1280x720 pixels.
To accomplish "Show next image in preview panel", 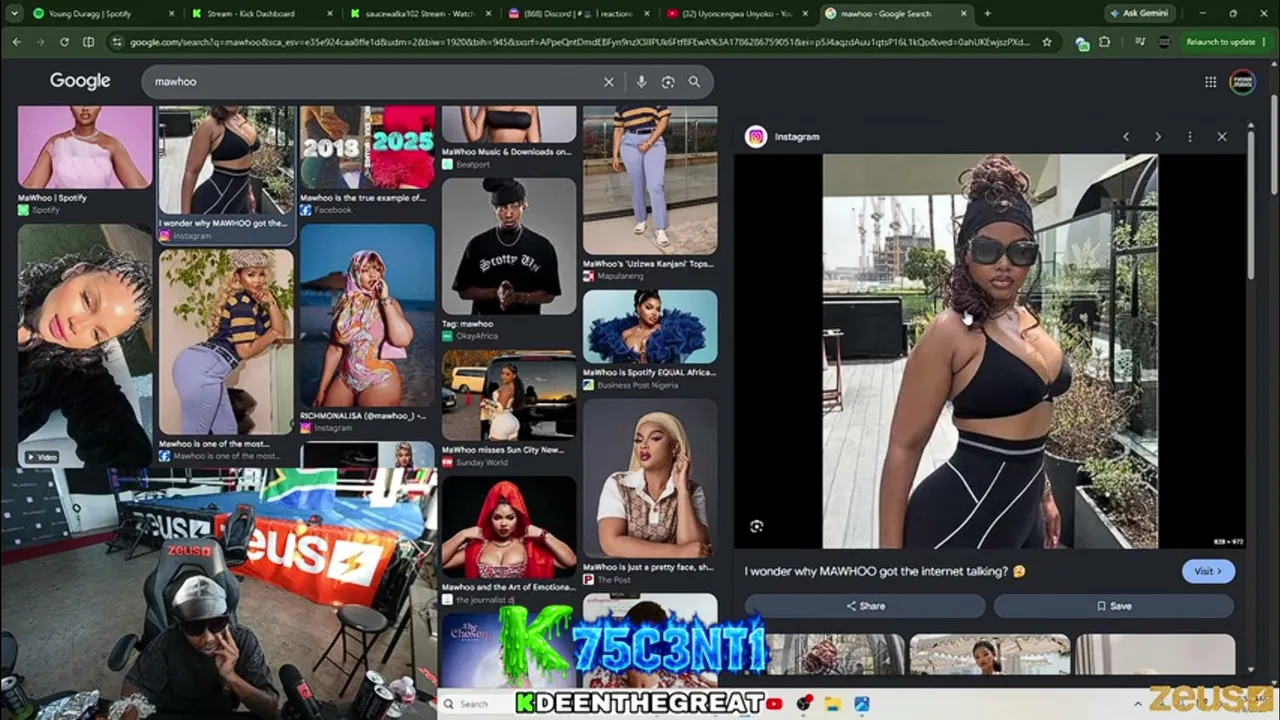I will coord(1158,137).
